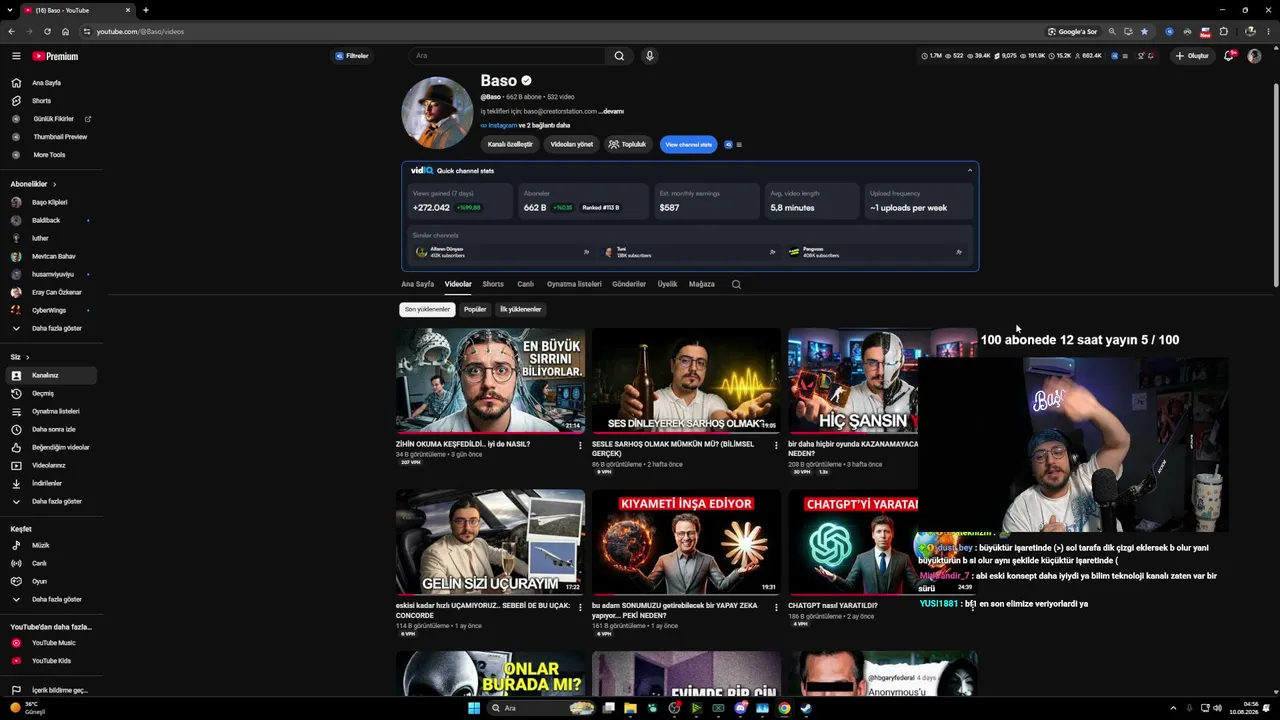Screen dimensions: 1280x720
Task: Click the Topluluk button
Action: [x=627, y=144]
